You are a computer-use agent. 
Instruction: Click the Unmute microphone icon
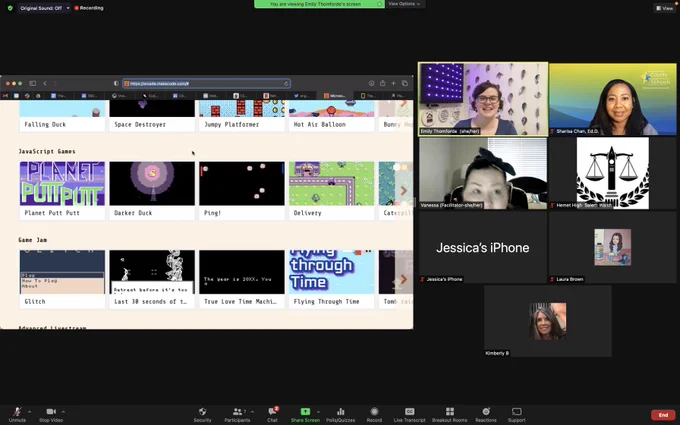click(x=17, y=412)
